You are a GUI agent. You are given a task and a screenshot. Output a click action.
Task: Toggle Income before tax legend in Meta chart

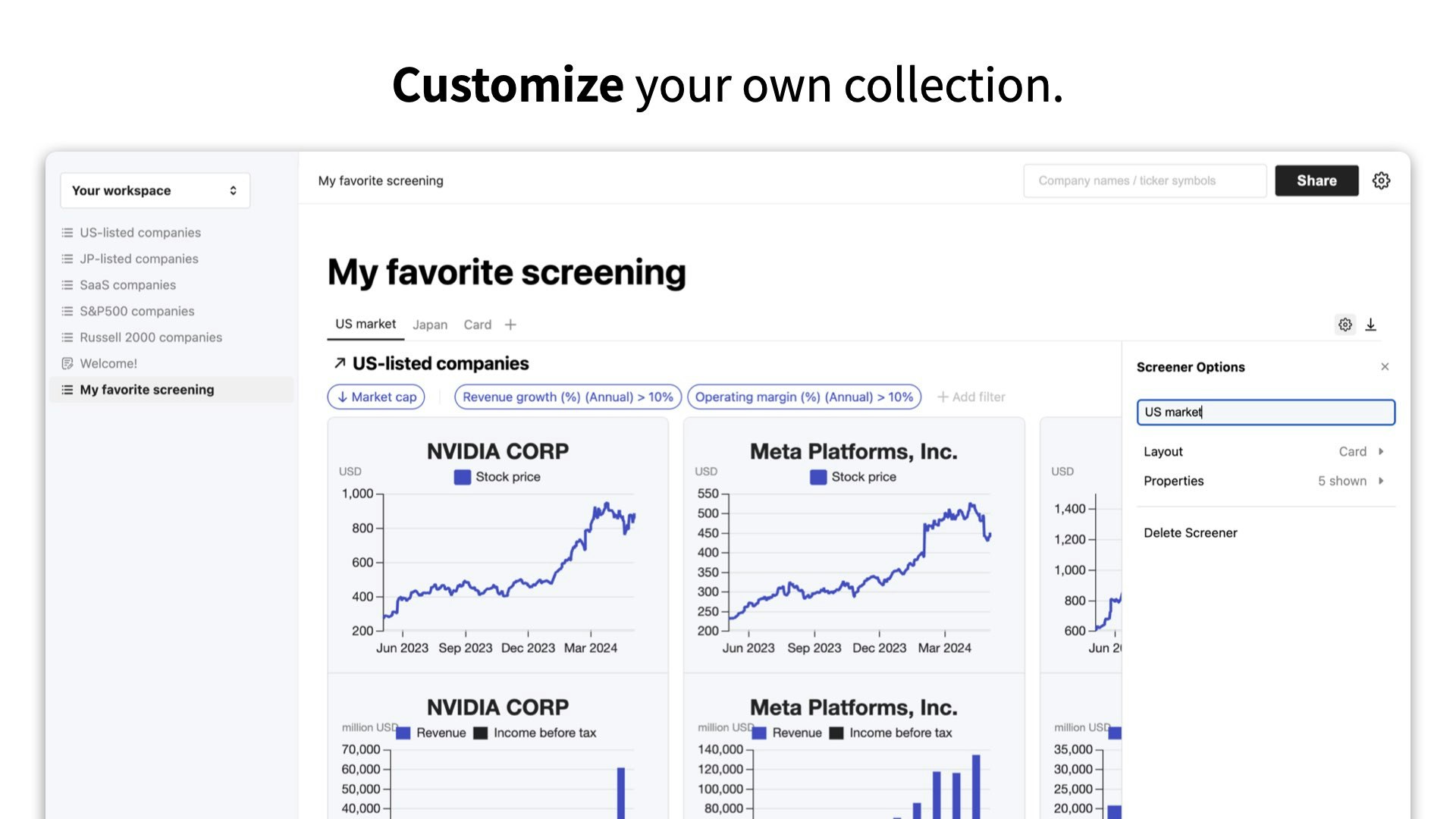891,733
